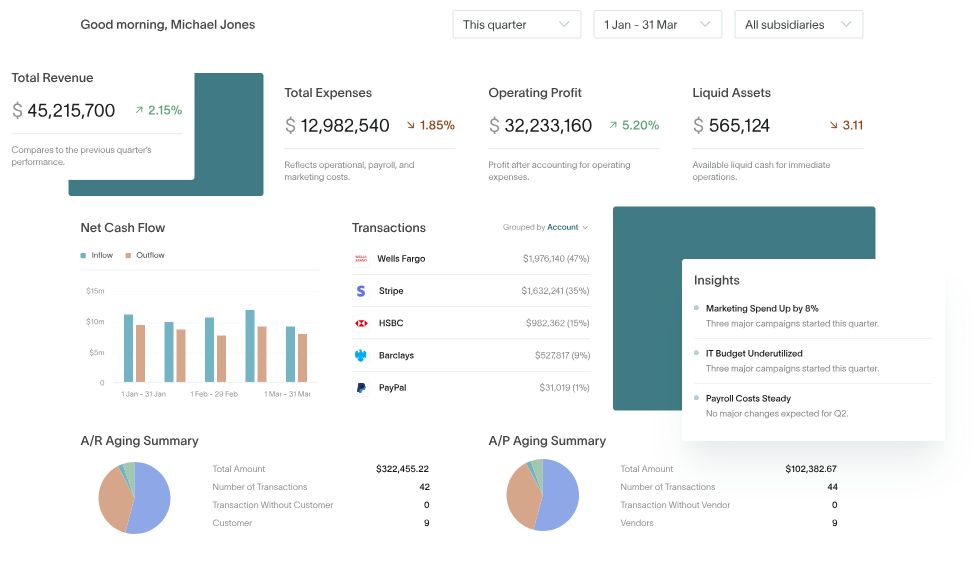Click the decline arrow beside Liquid Assets 3.11
Image resolution: width=974 pixels, height=583 pixels.
(831, 126)
